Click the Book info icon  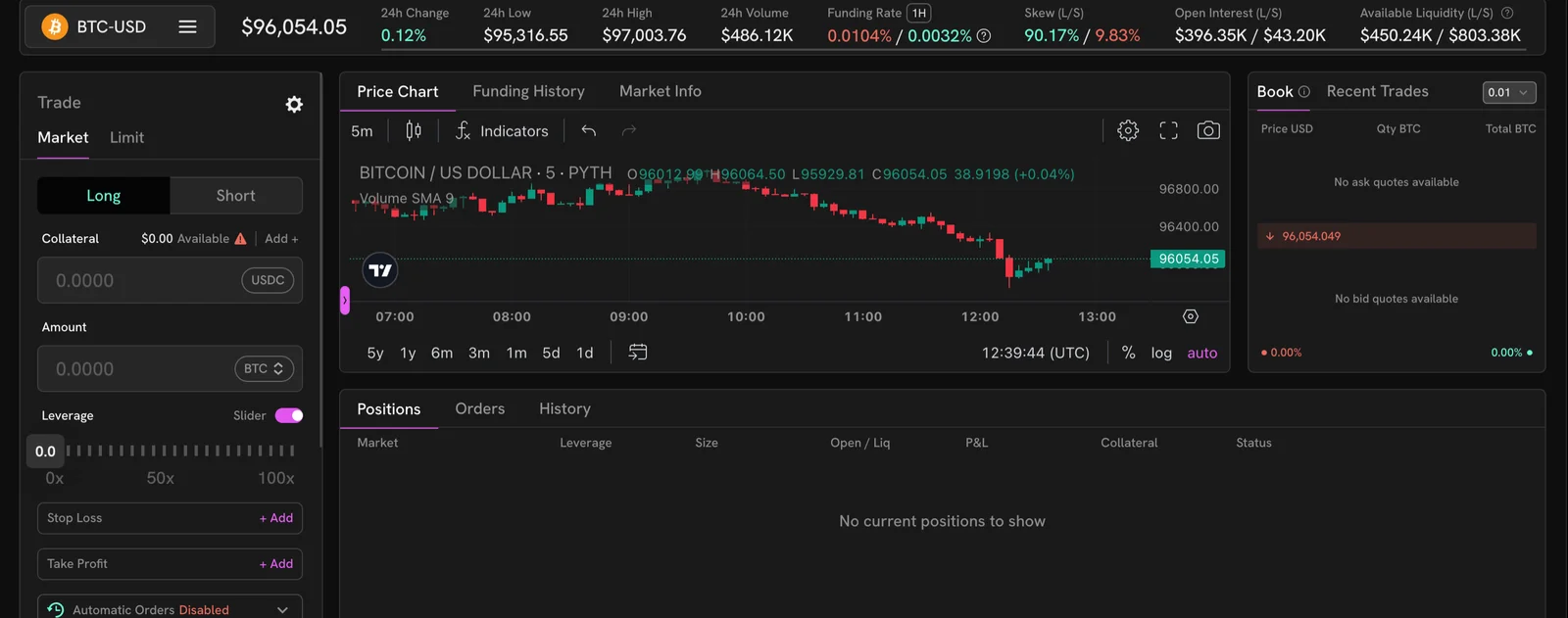point(1304,92)
